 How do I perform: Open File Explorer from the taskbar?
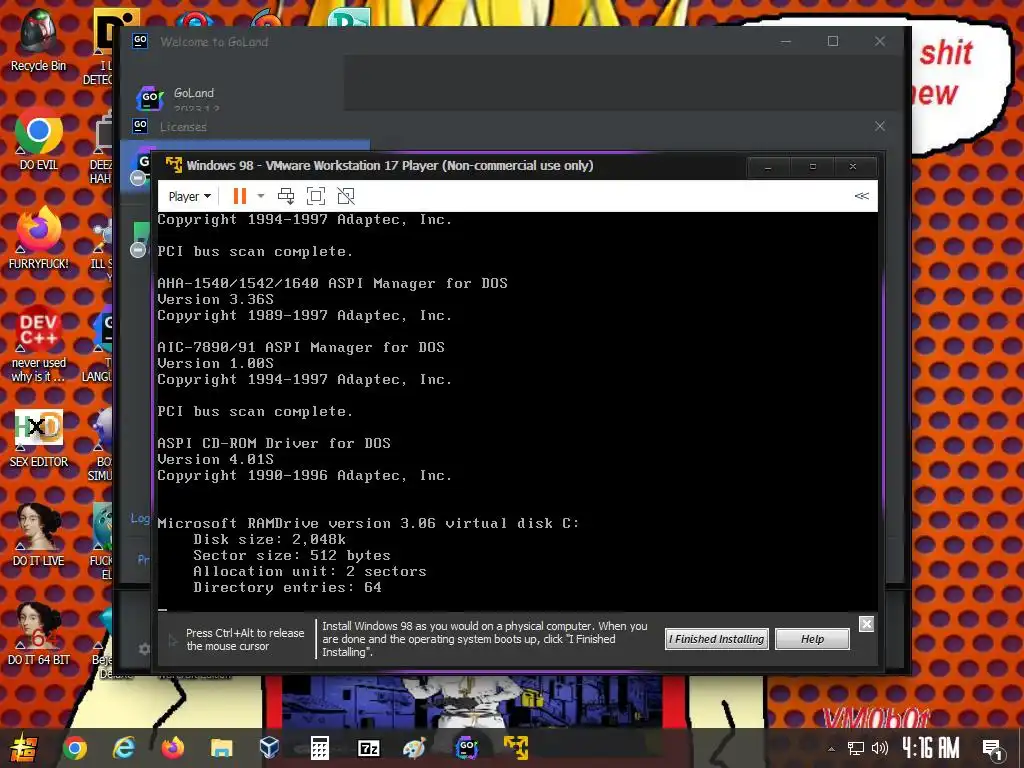[221, 748]
